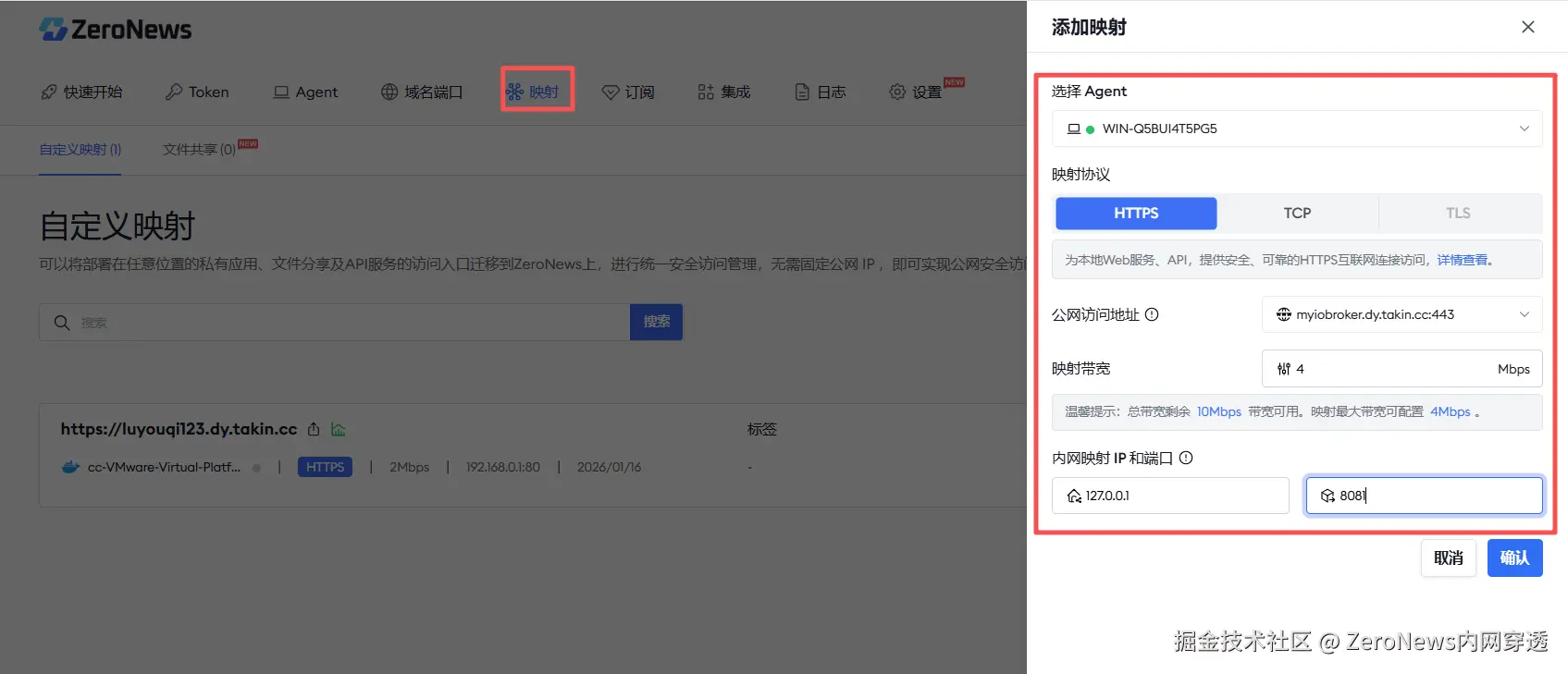This screenshot has height=674, width=1568.
Task: Click the HTTPS tag in the mapping row
Action: (x=325, y=467)
